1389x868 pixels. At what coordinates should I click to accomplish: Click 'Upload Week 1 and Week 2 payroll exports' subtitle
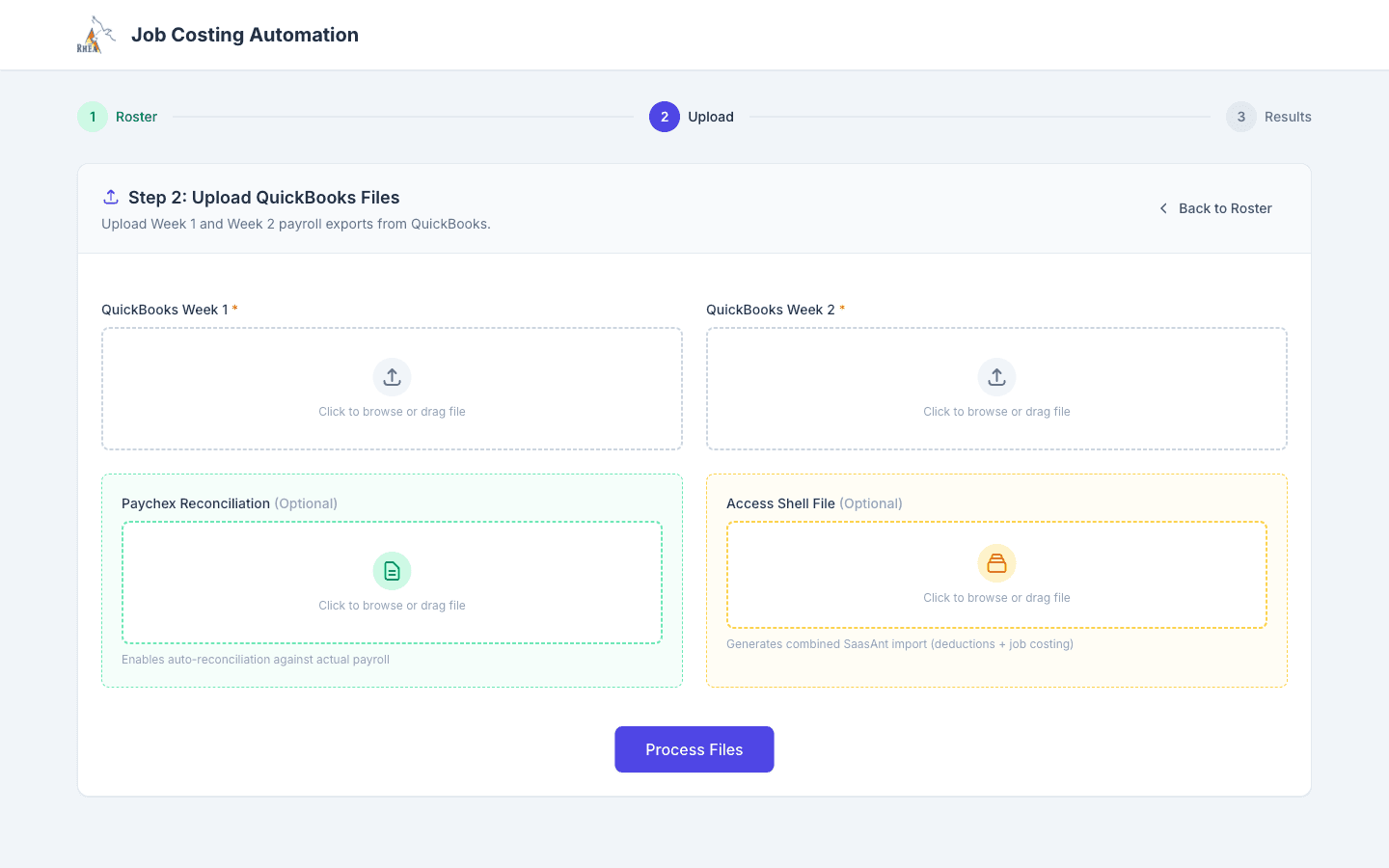click(296, 224)
